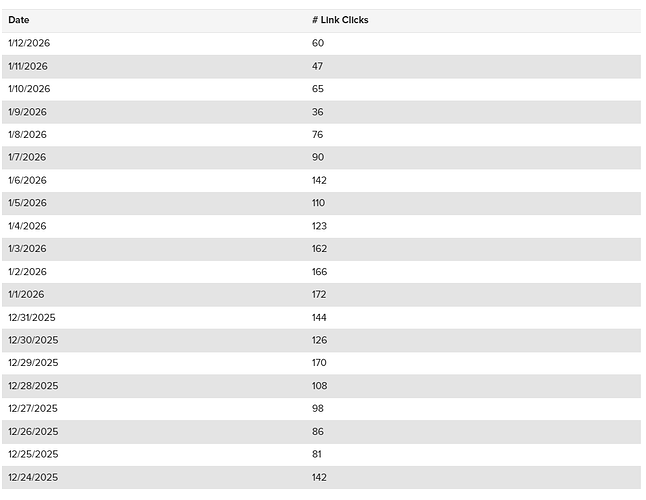646x500 pixels.
Task: Select the 12/31/2025 date cell
Action: [31, 317]
